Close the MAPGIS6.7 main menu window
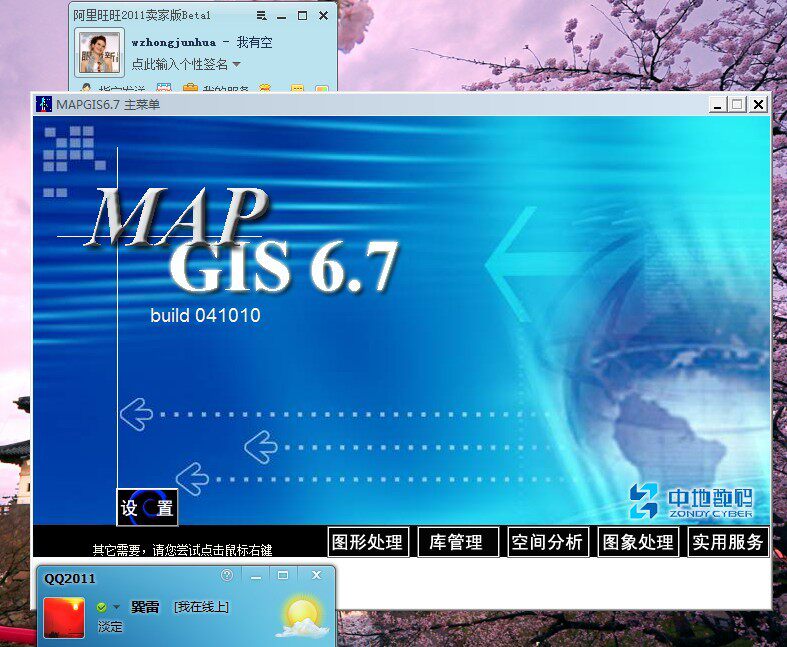 (x=758, y=105)
